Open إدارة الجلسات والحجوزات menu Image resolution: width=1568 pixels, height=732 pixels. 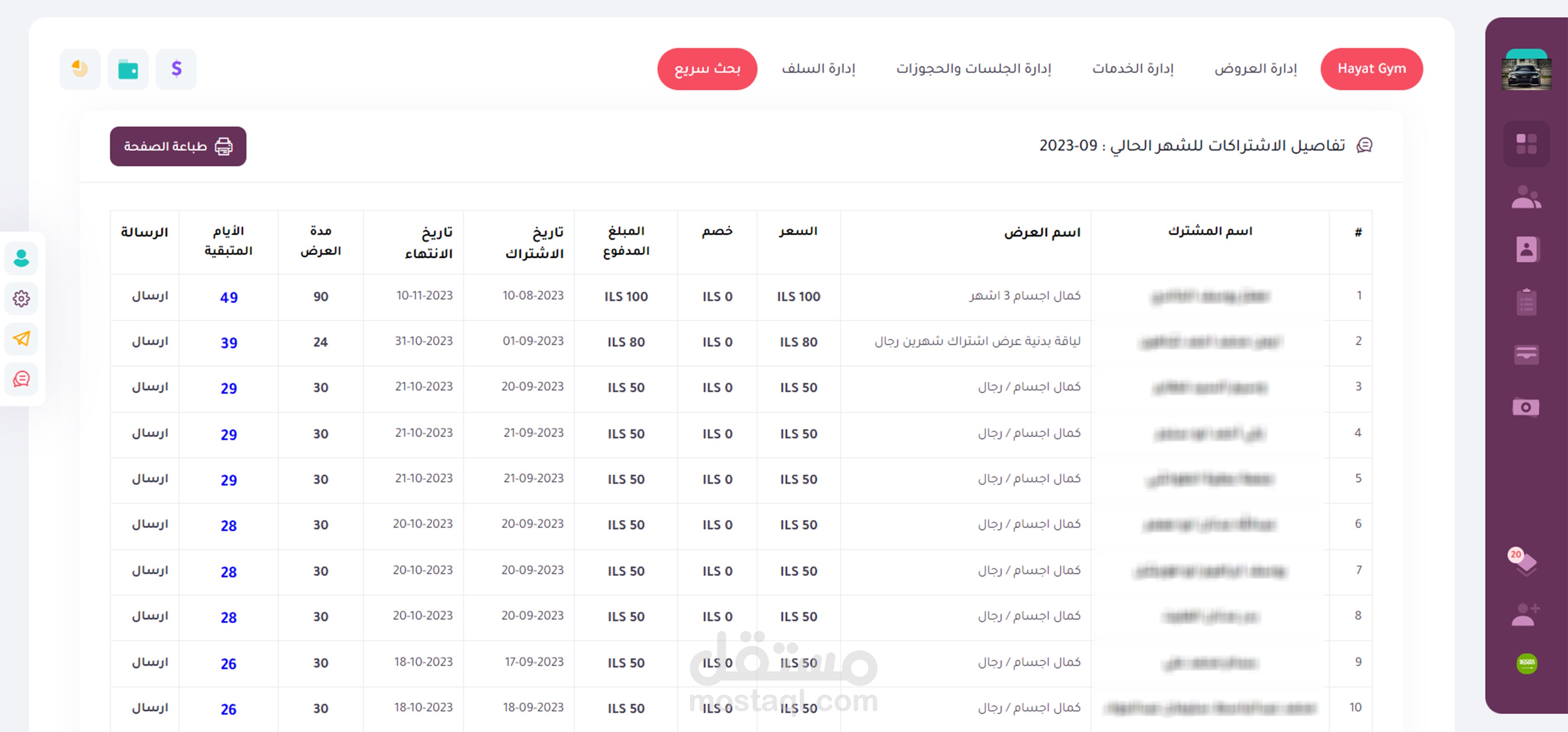pyautogui.click(x=973, y=69)
